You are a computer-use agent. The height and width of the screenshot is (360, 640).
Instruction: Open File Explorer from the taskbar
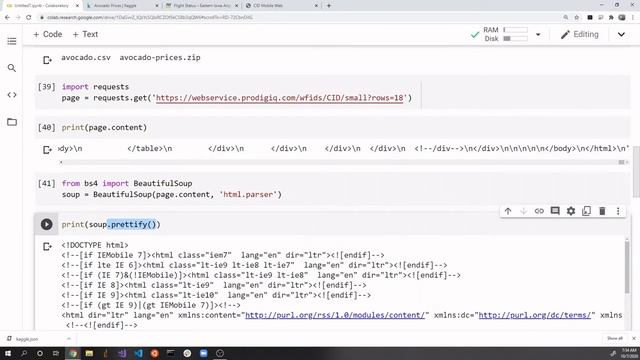click(89, 353)
